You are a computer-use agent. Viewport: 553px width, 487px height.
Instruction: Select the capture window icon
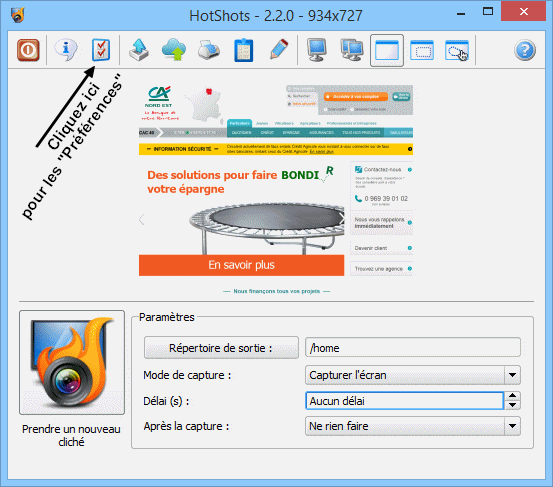387,50
